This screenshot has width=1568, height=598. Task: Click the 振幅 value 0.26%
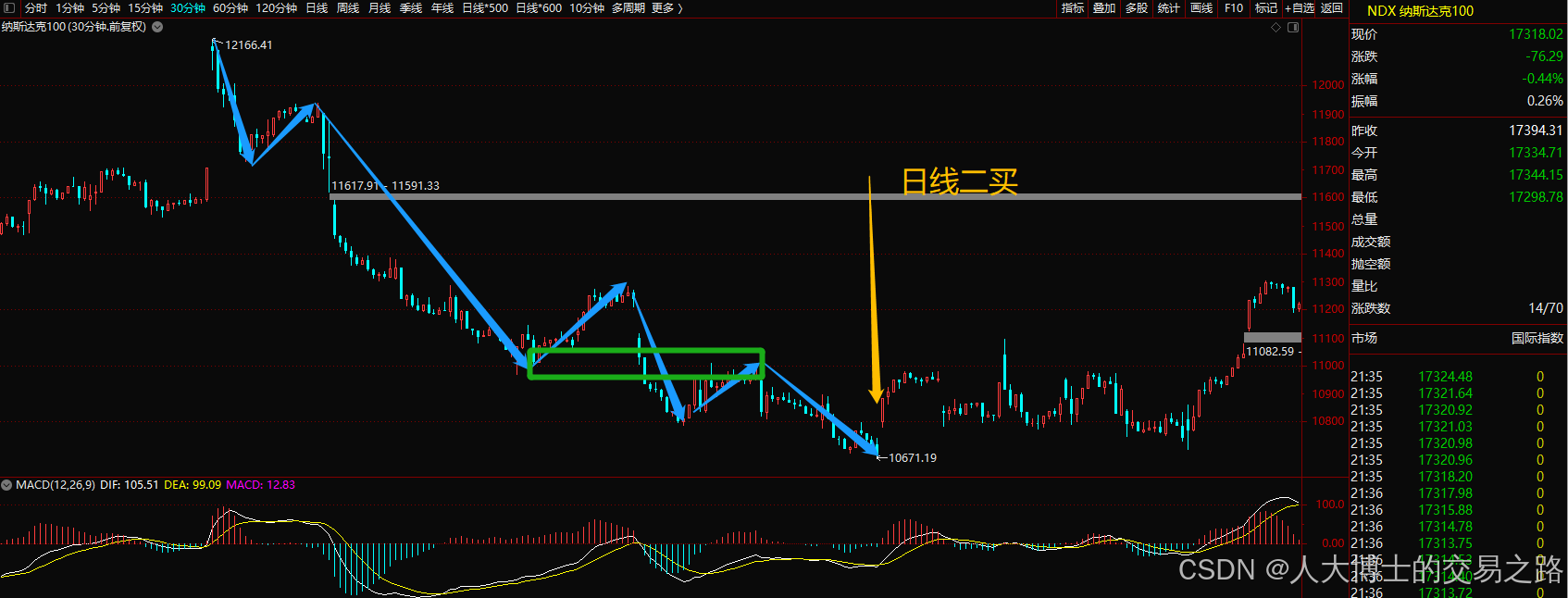1545,101
